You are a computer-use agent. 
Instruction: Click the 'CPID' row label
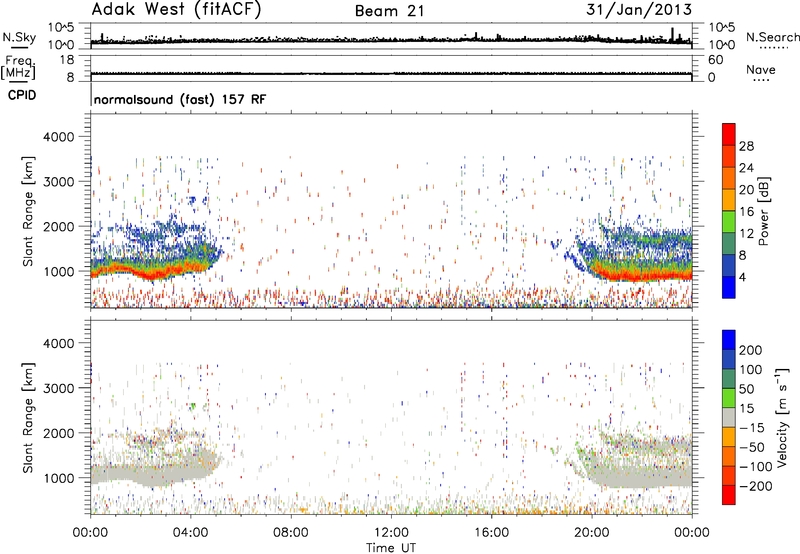click(x=22, y=95)
